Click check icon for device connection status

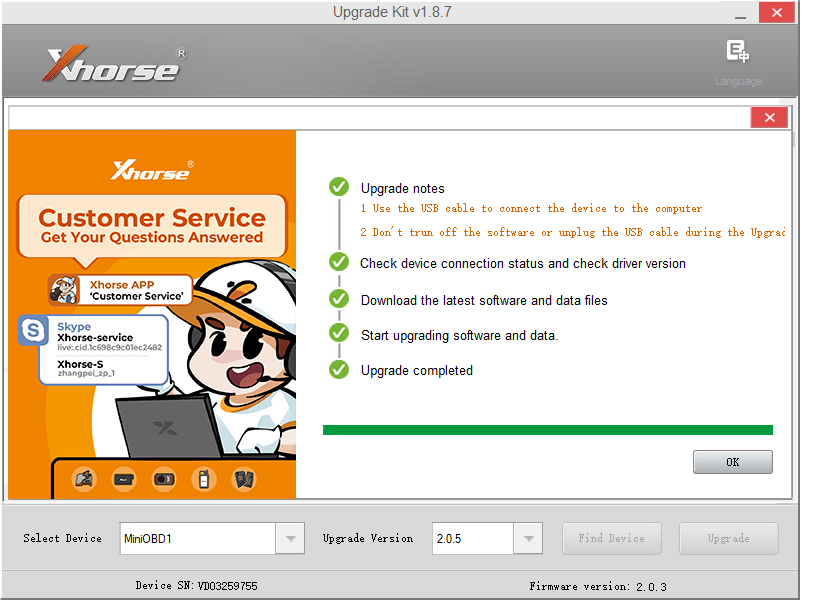339,262
